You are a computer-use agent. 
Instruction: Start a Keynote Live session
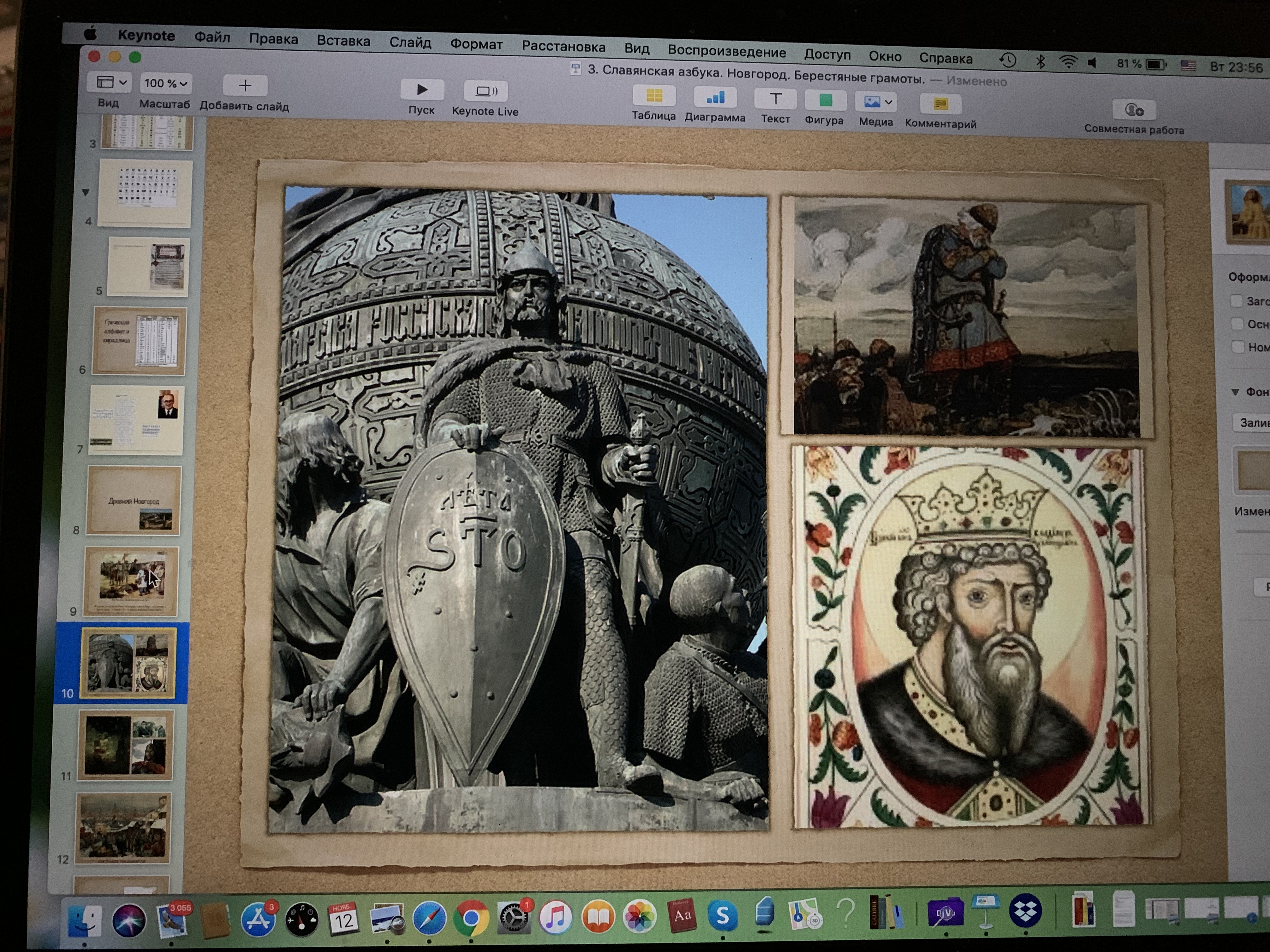pos(485,91)
